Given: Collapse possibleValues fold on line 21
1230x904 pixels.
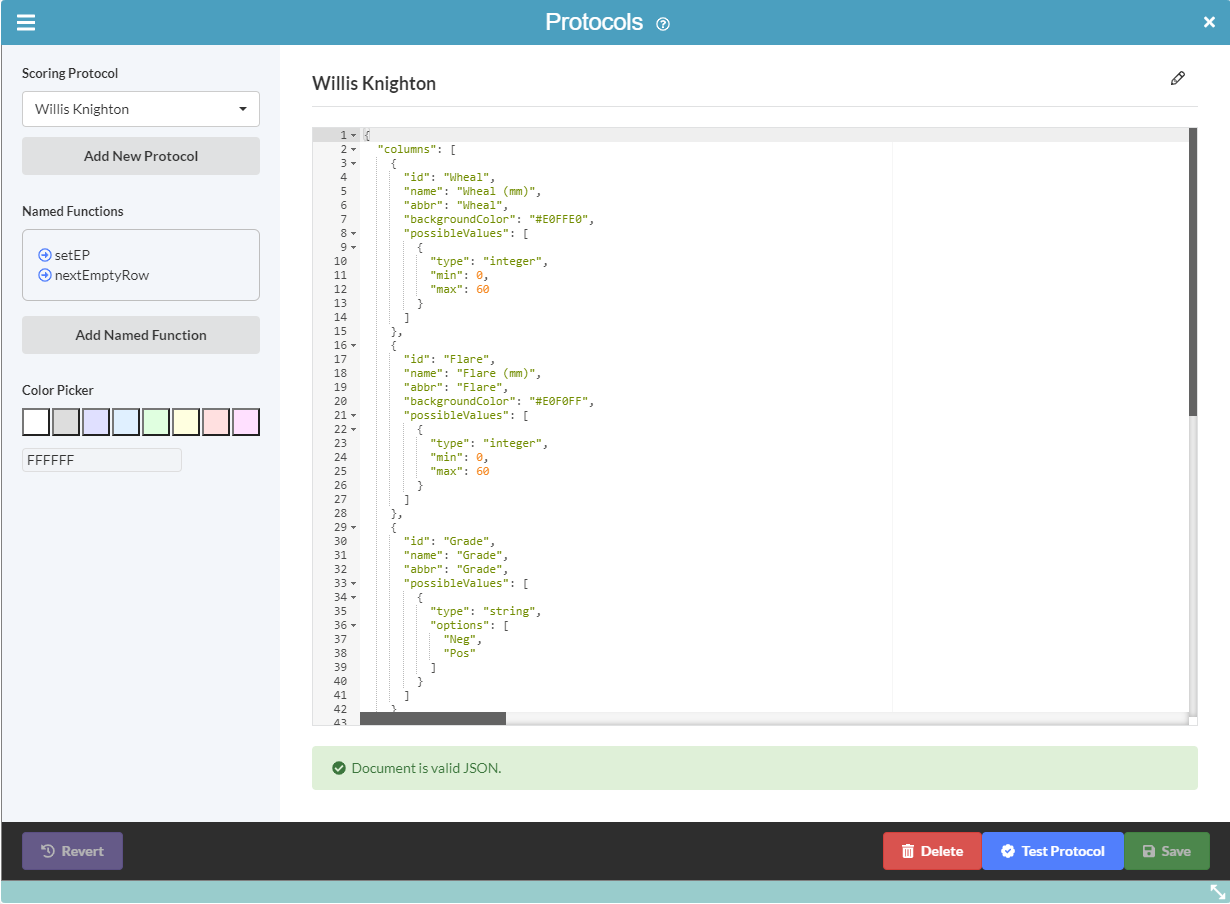Looking at the screenshot, I should 353,415.
